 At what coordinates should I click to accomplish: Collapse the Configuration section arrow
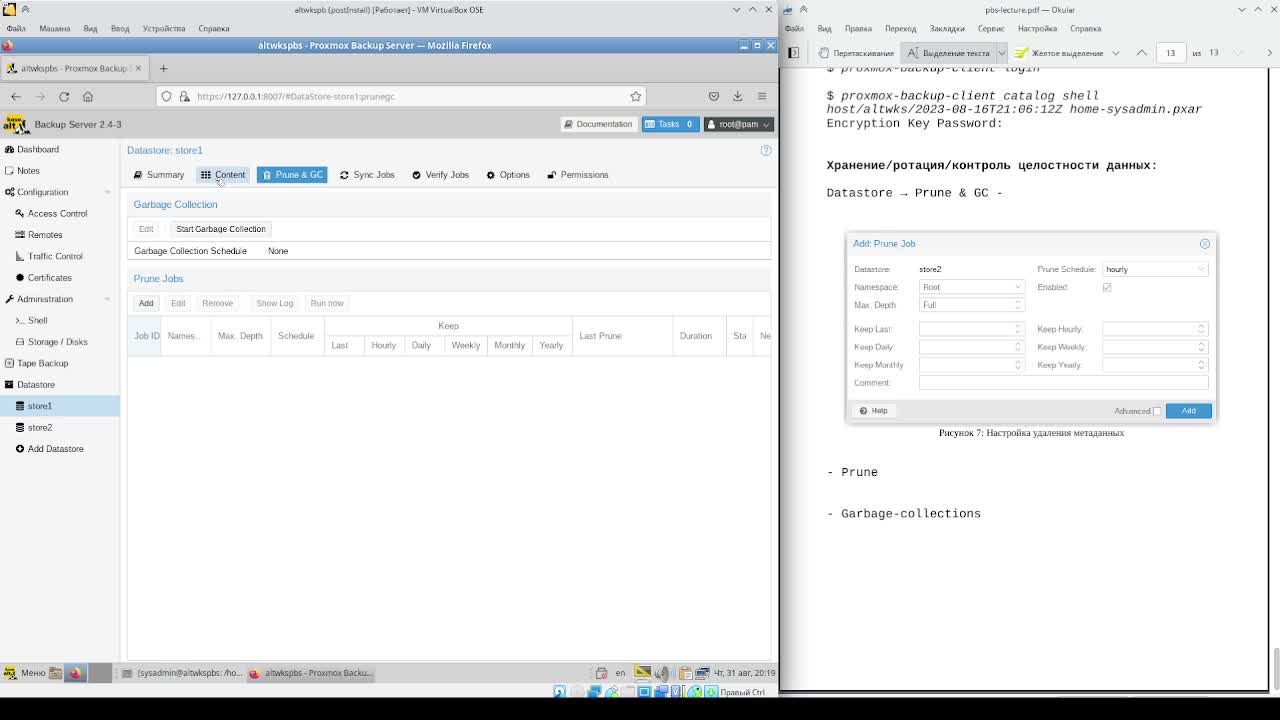108,192
